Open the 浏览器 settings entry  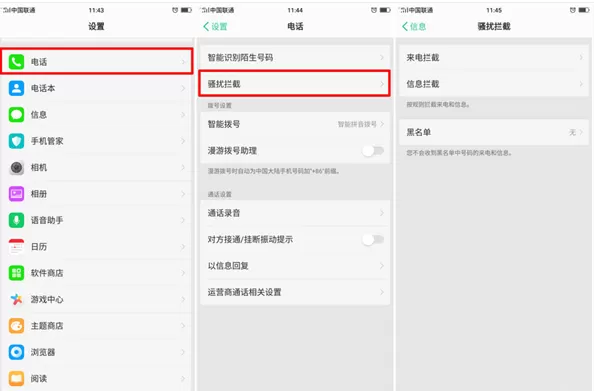97,352
